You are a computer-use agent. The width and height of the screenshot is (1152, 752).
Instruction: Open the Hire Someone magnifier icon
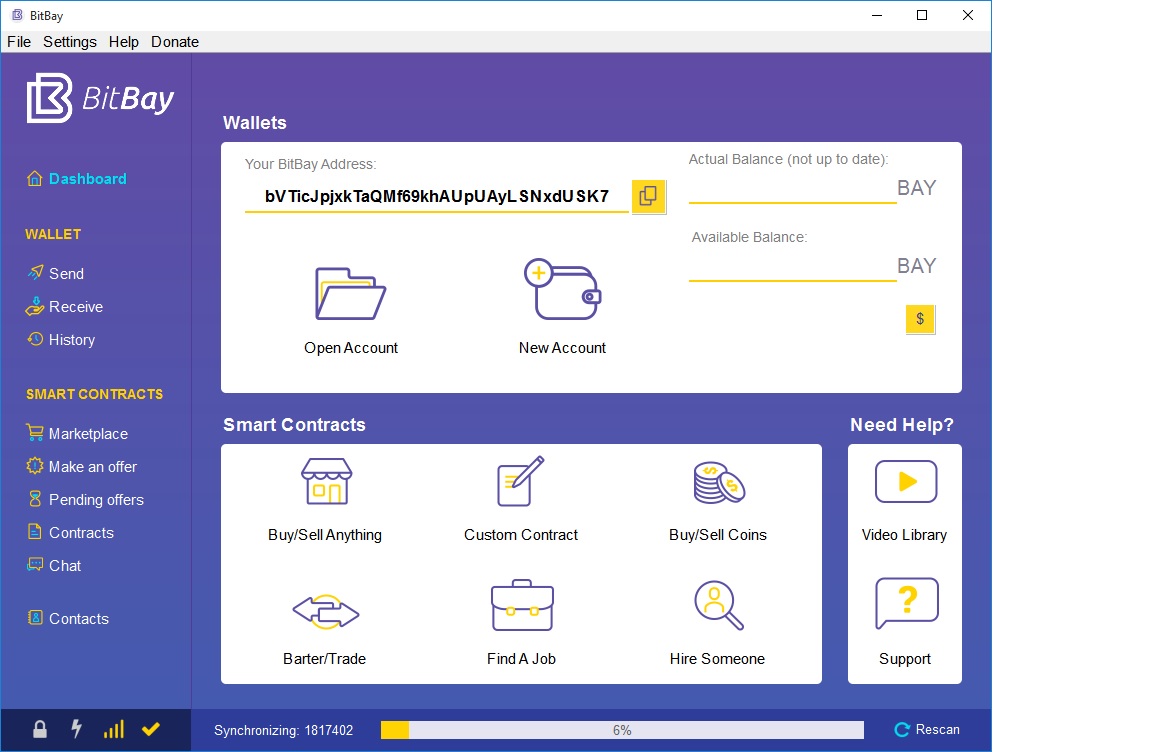(719, 605)
